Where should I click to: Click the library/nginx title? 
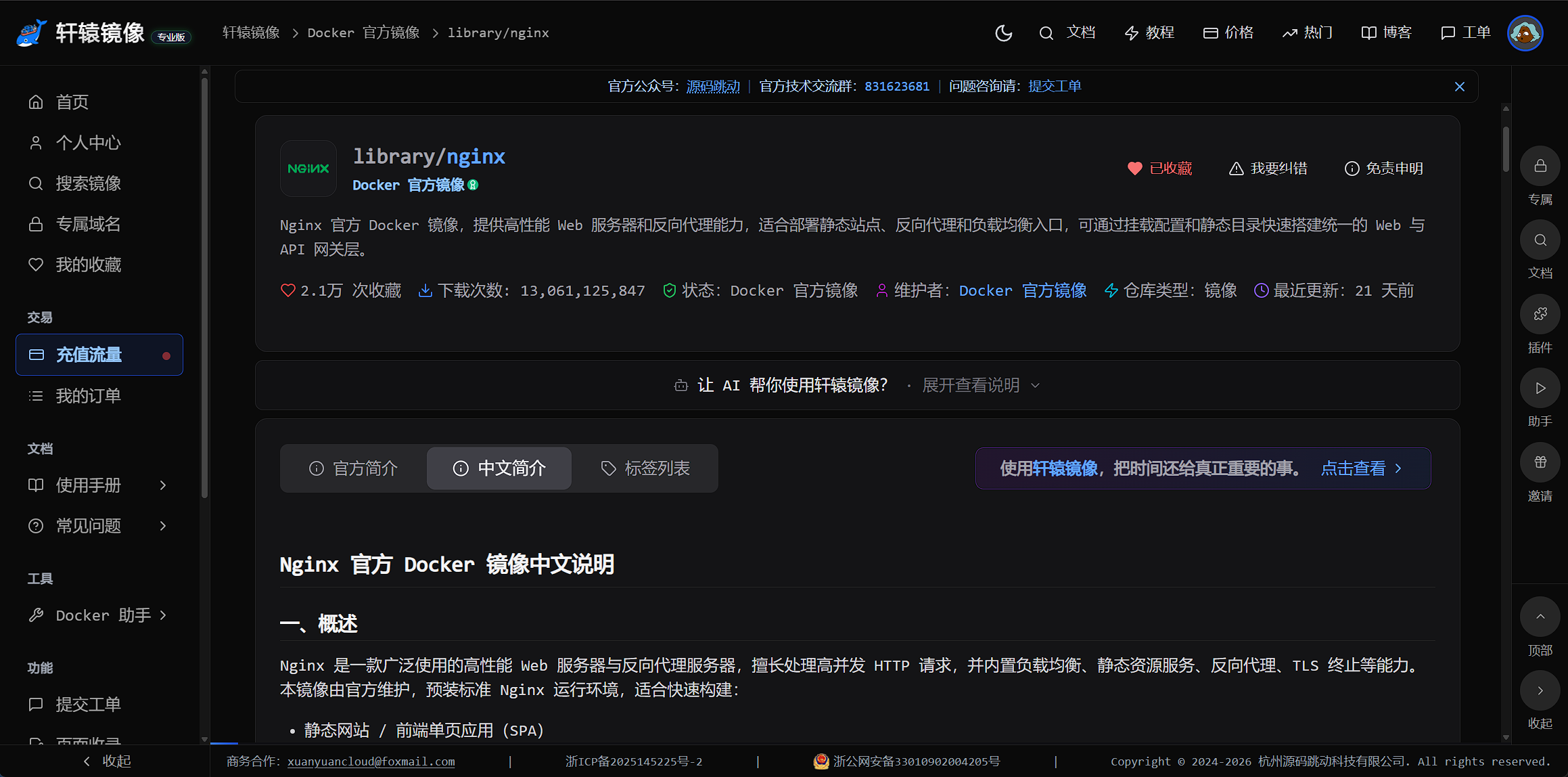pos(429,156)
